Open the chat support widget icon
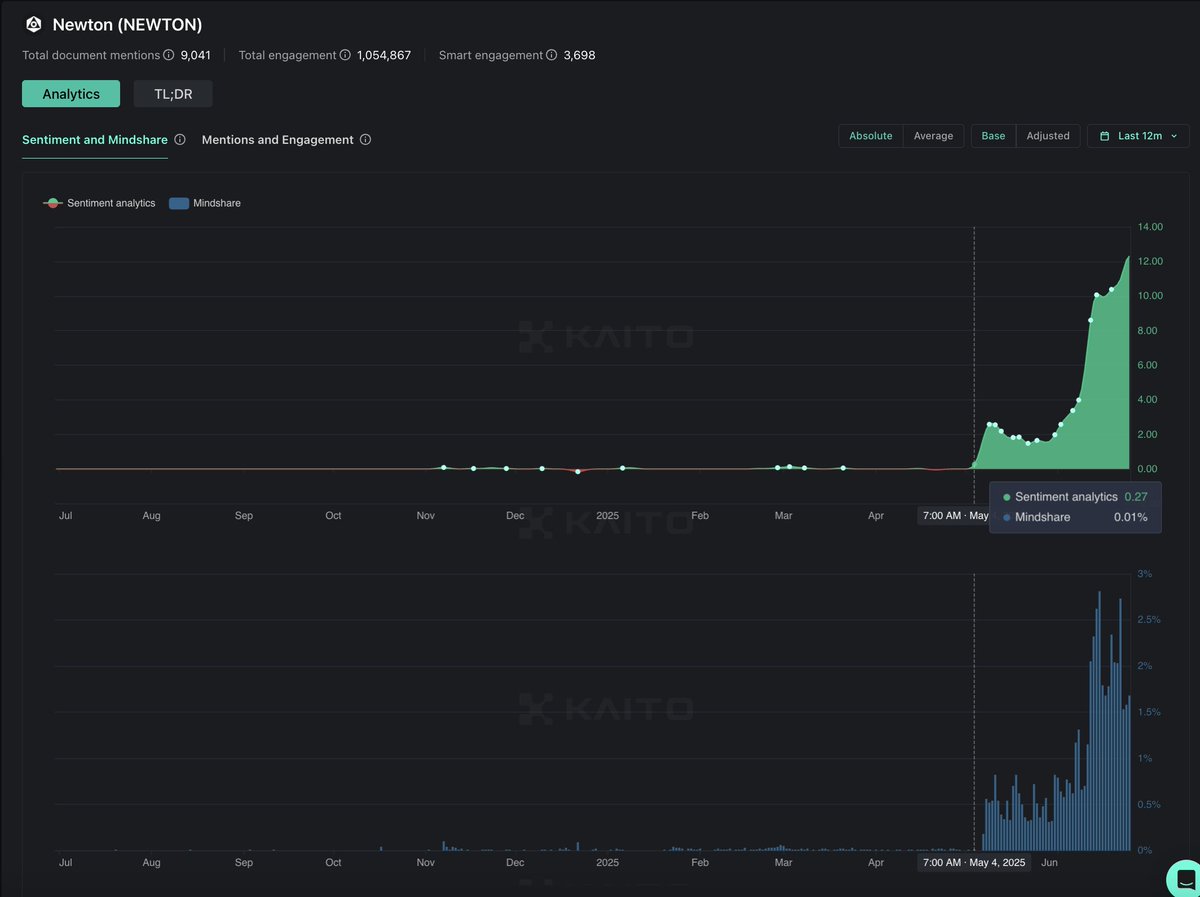The height and width of the screenshot is (897, 1200). pyautogui.click(x=1185, y=878)
